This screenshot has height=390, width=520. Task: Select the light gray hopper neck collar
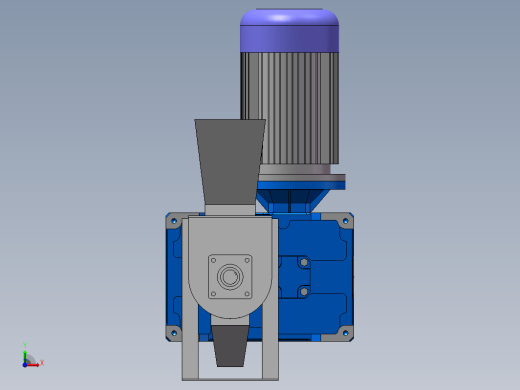(x=230, y=210)
